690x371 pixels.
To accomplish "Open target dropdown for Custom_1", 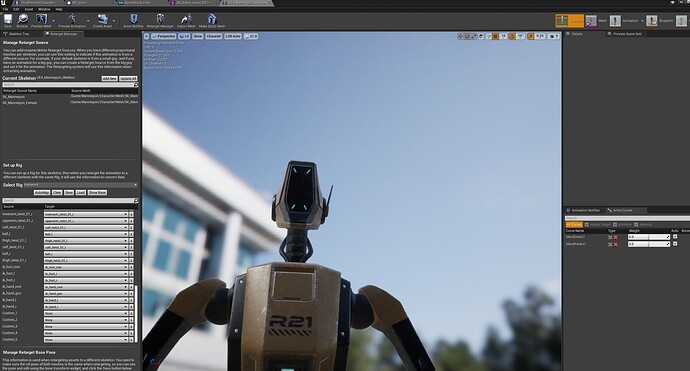I will click(86, 313).
